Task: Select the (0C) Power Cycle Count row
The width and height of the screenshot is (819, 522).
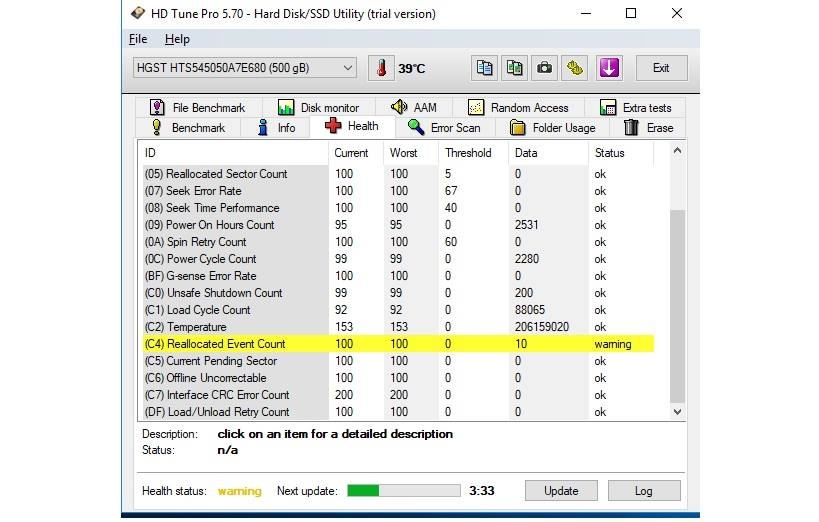Action: pyautogui.click(x=397, y=259)
